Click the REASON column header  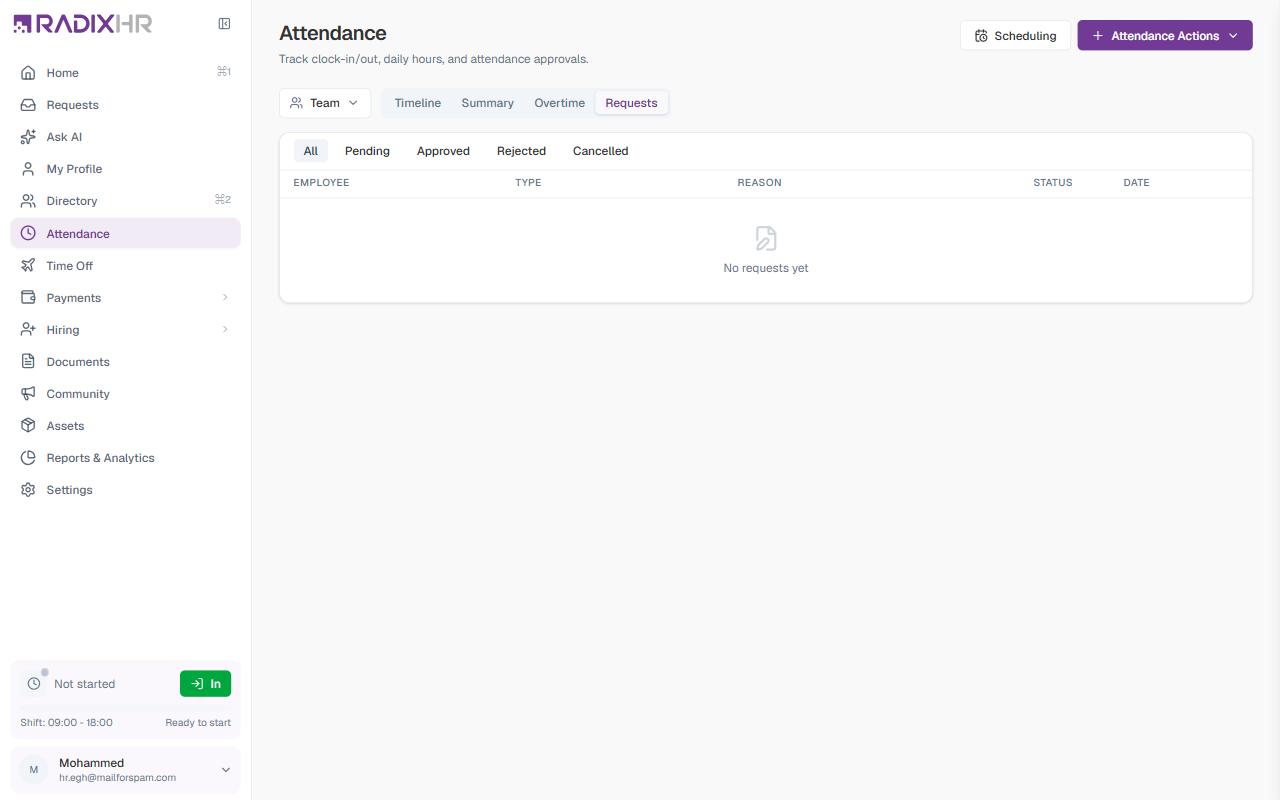[759, 183]
